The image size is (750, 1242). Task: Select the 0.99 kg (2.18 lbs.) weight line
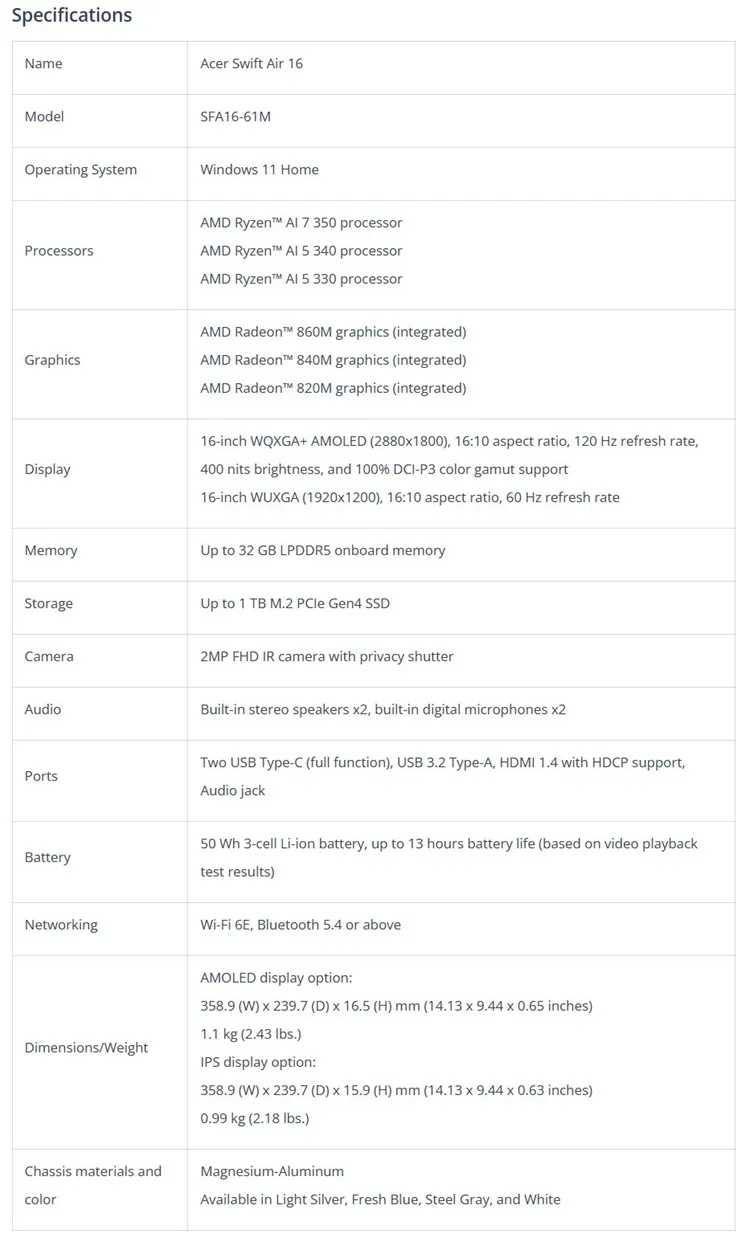coord(254,1117)
